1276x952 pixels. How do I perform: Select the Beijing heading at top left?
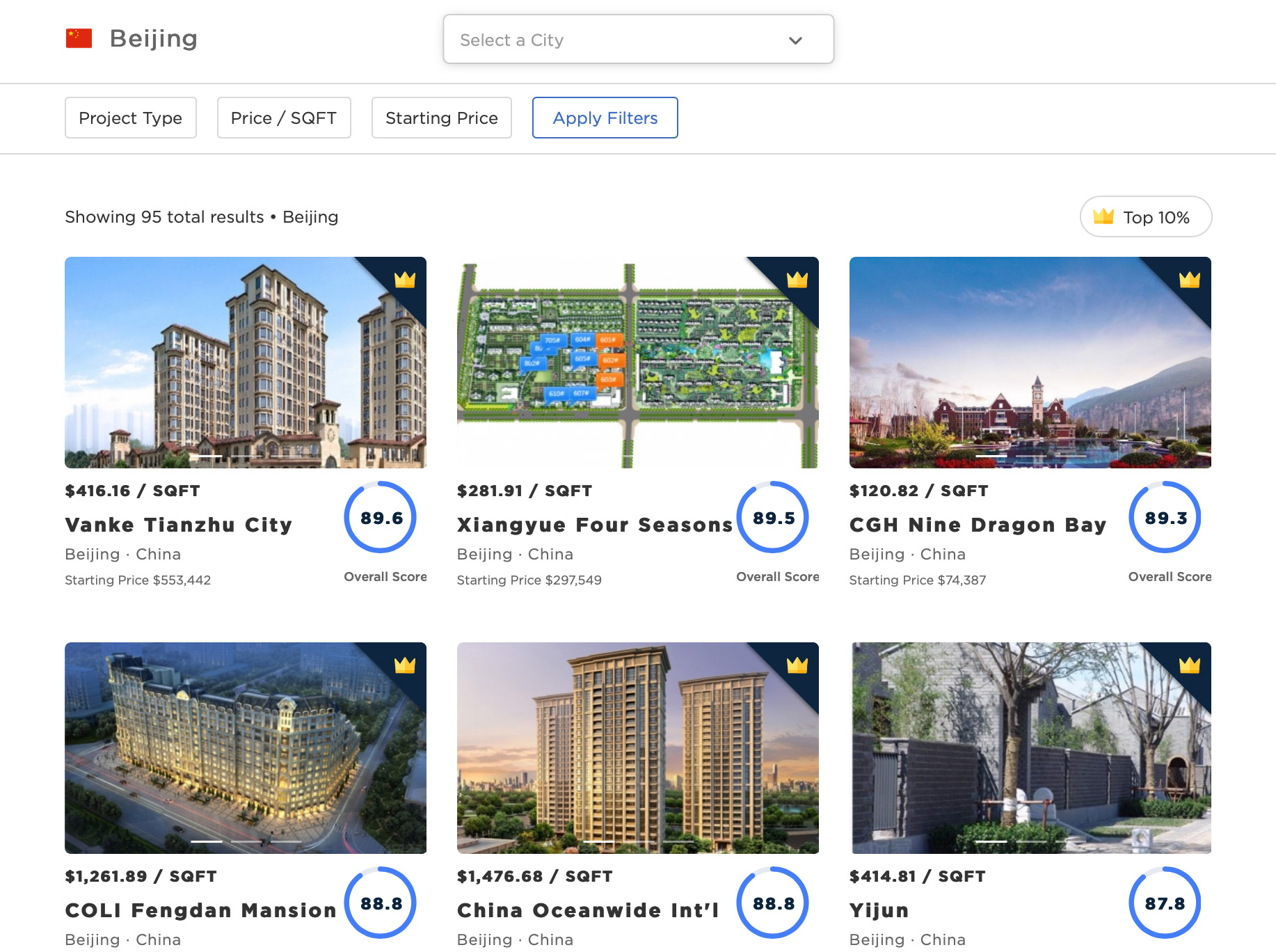pyautogui.click(x=153, y=38)
